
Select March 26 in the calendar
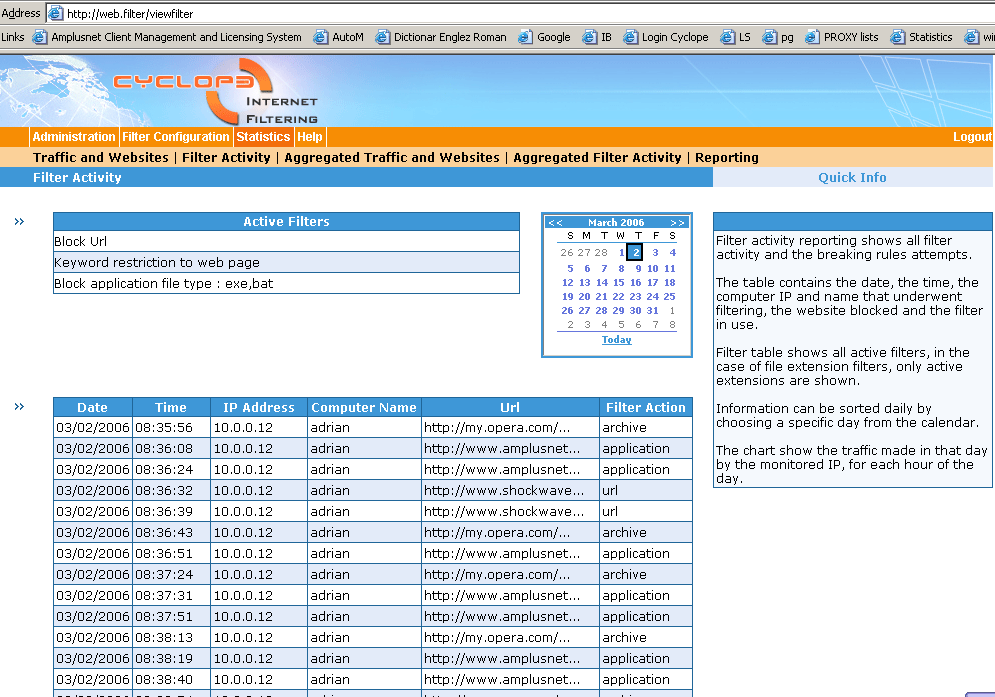pyautogui.click(x=567, y=310)
